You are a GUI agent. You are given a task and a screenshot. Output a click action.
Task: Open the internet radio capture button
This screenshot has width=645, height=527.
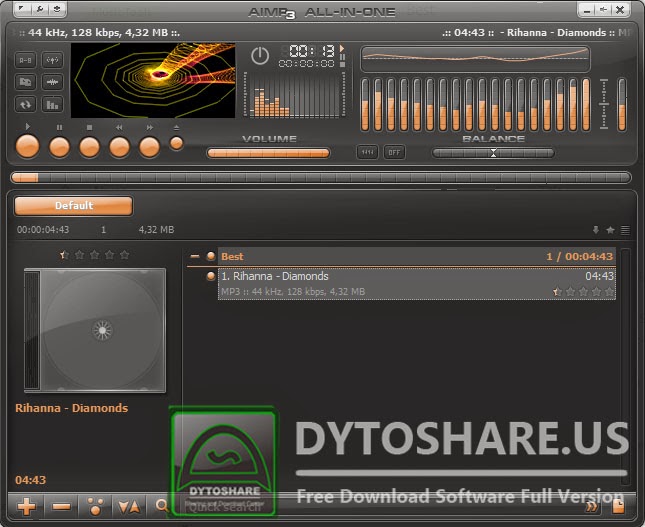coord(52,60)
